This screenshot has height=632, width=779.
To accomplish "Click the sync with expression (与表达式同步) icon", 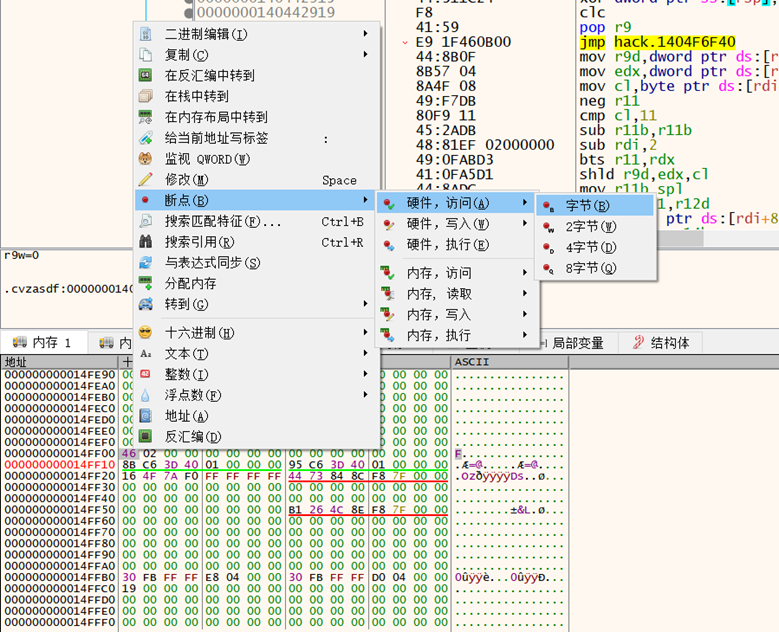I will coord(146,263).
